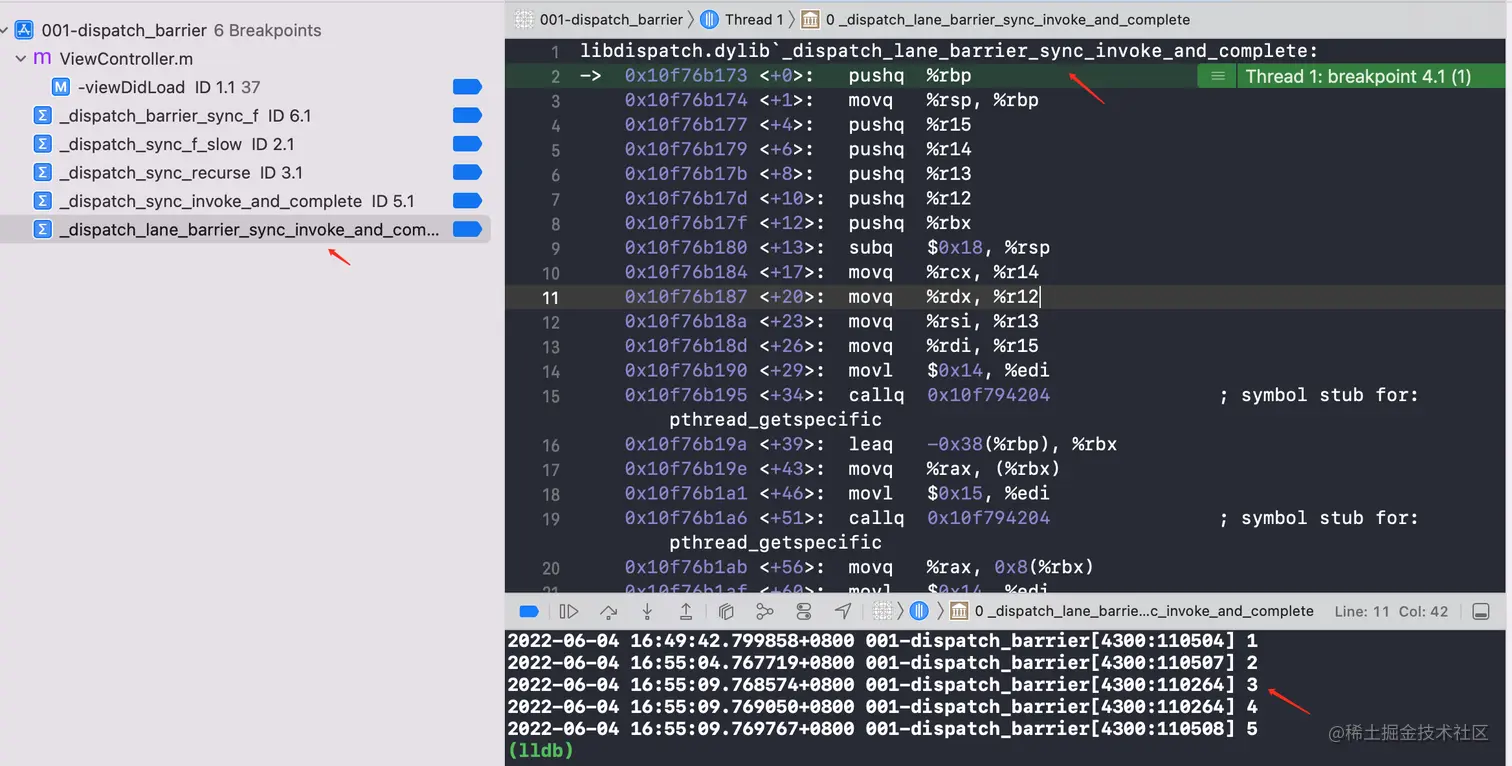The width and height of the screenshot is (1512, 766).
Task: Hide the debug console pane via corner button
Action: tap(1482, 611)
